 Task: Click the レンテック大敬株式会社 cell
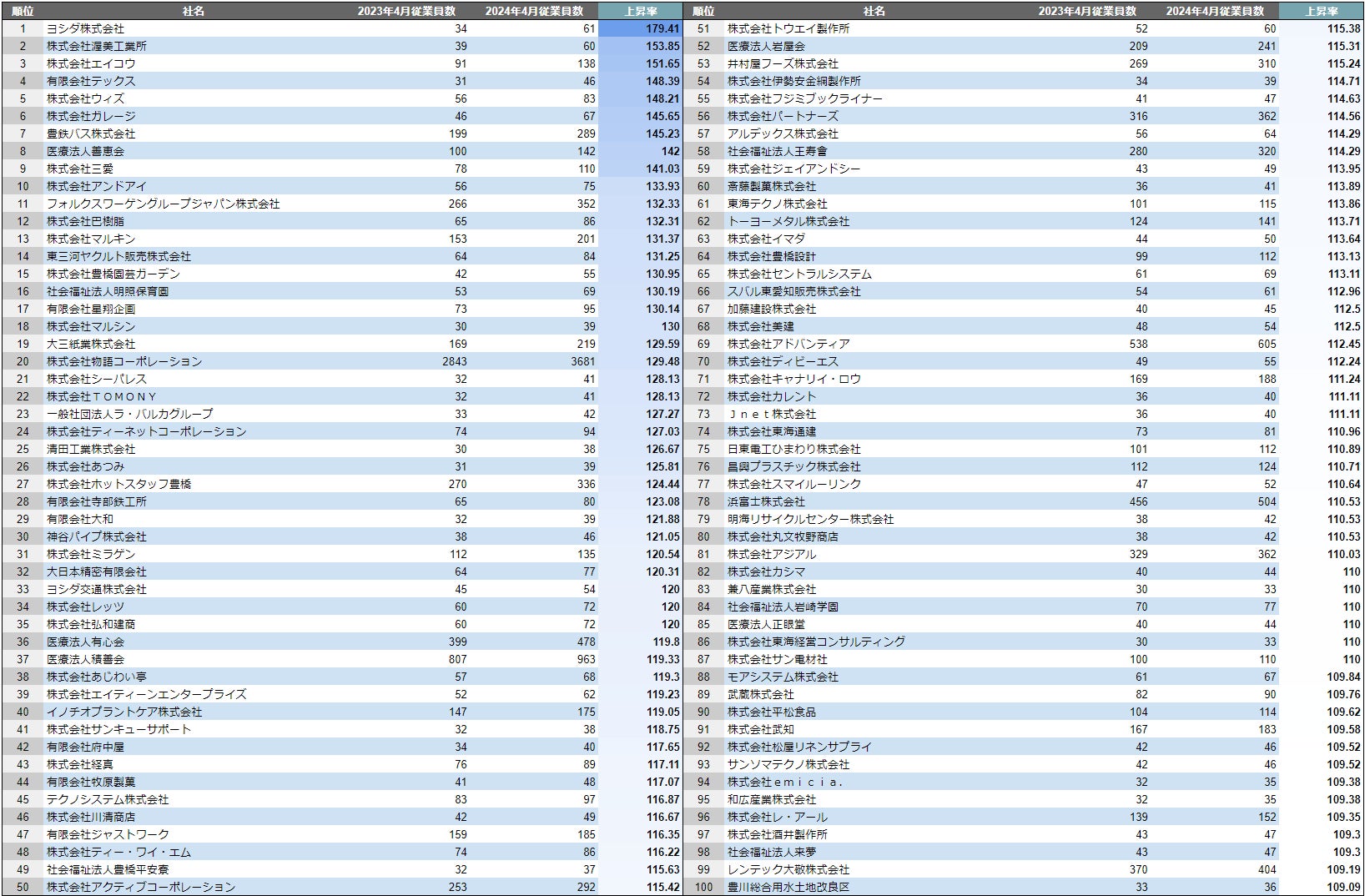click(x=788, y=869)
